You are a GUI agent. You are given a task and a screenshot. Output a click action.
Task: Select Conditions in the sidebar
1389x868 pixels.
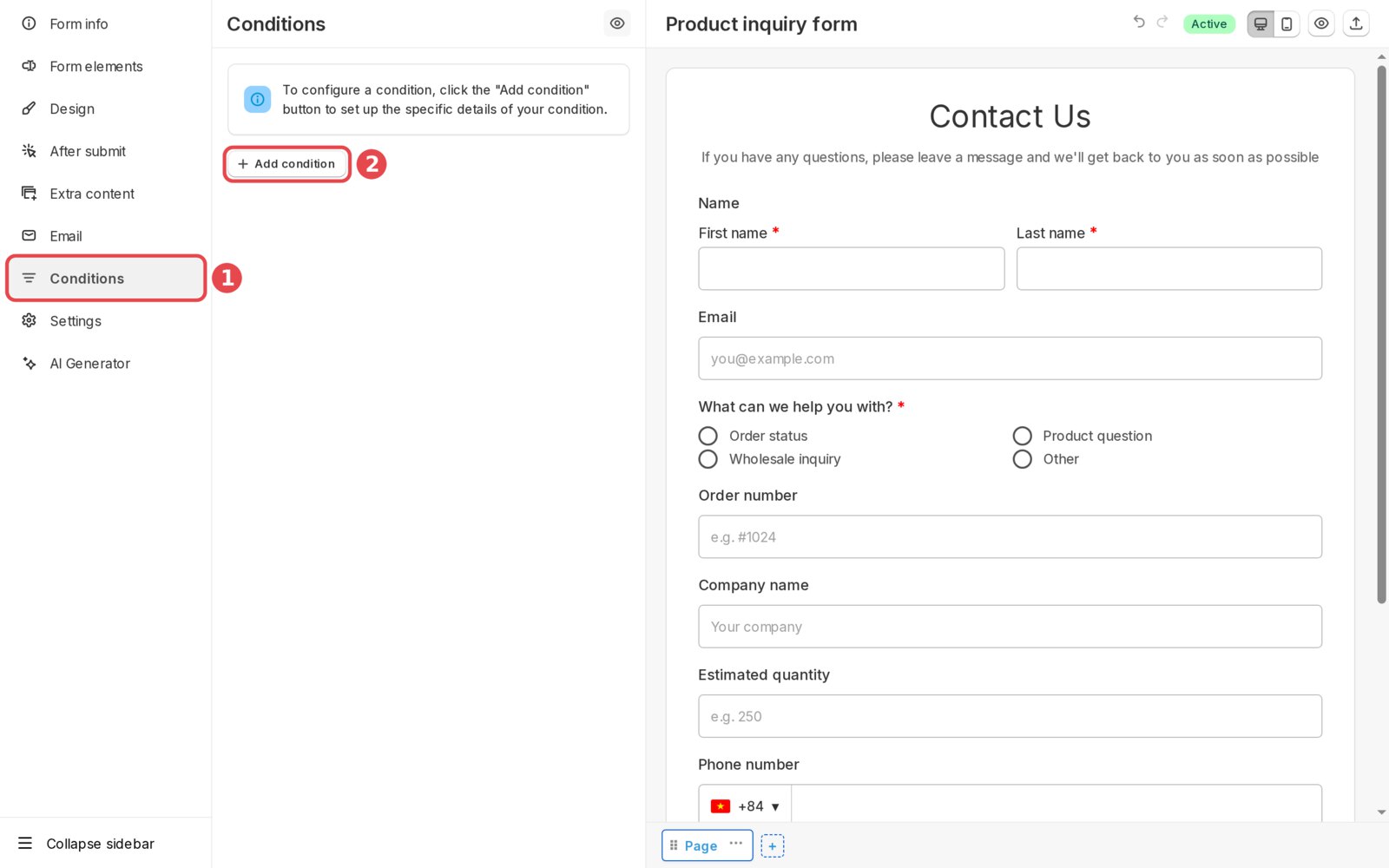pos(105,279)
